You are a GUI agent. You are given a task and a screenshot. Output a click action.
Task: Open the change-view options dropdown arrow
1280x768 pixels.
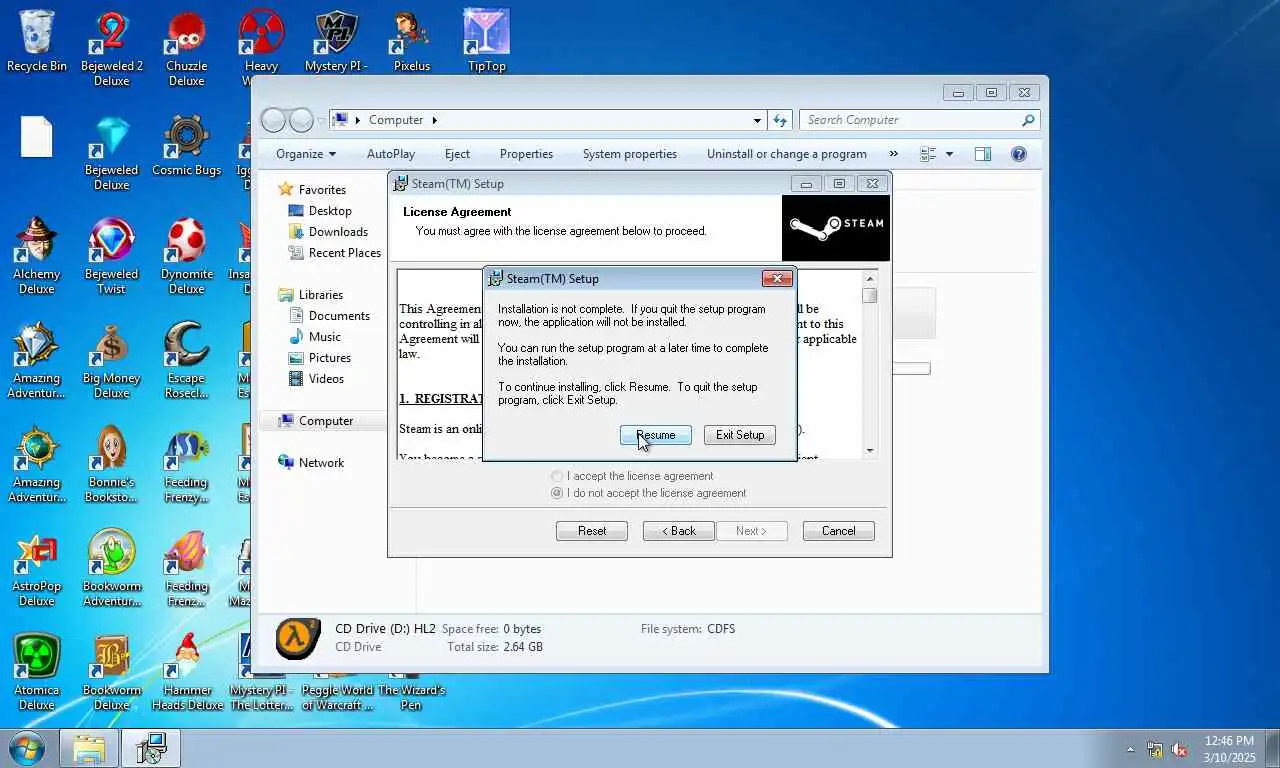949,154
